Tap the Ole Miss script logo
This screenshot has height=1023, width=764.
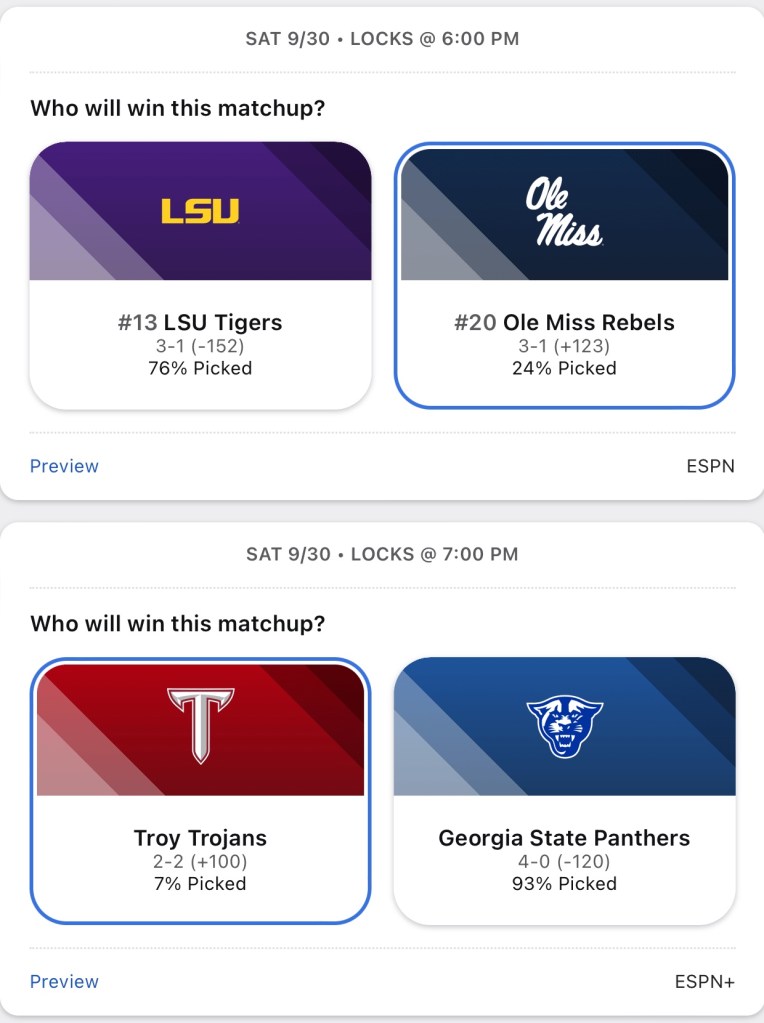coord(564,212)
